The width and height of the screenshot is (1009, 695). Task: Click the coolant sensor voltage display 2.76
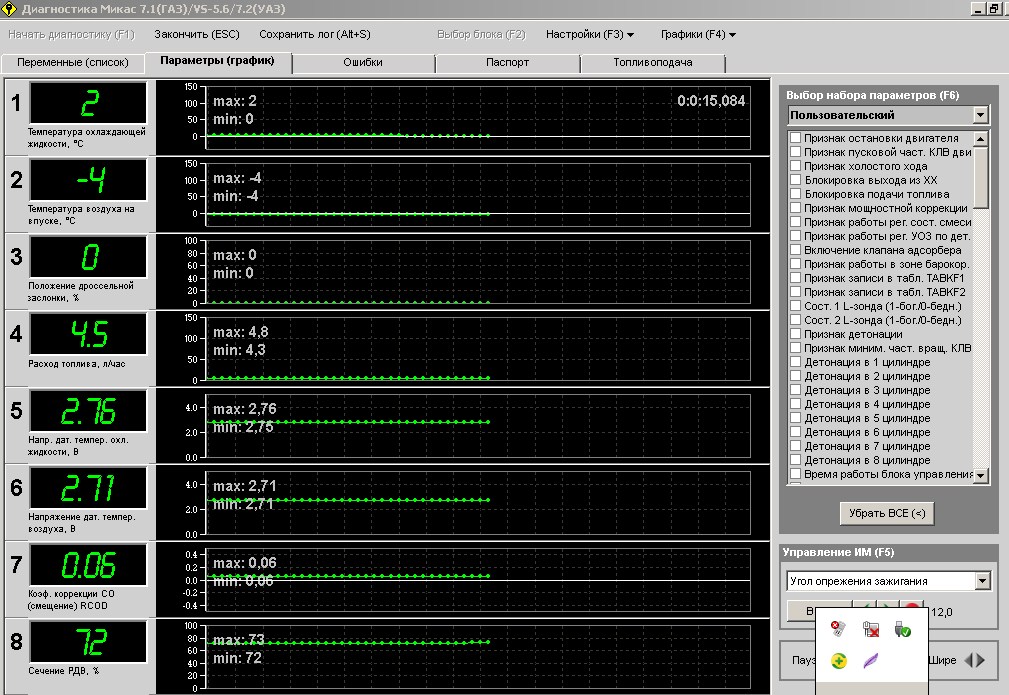point(88,411)
